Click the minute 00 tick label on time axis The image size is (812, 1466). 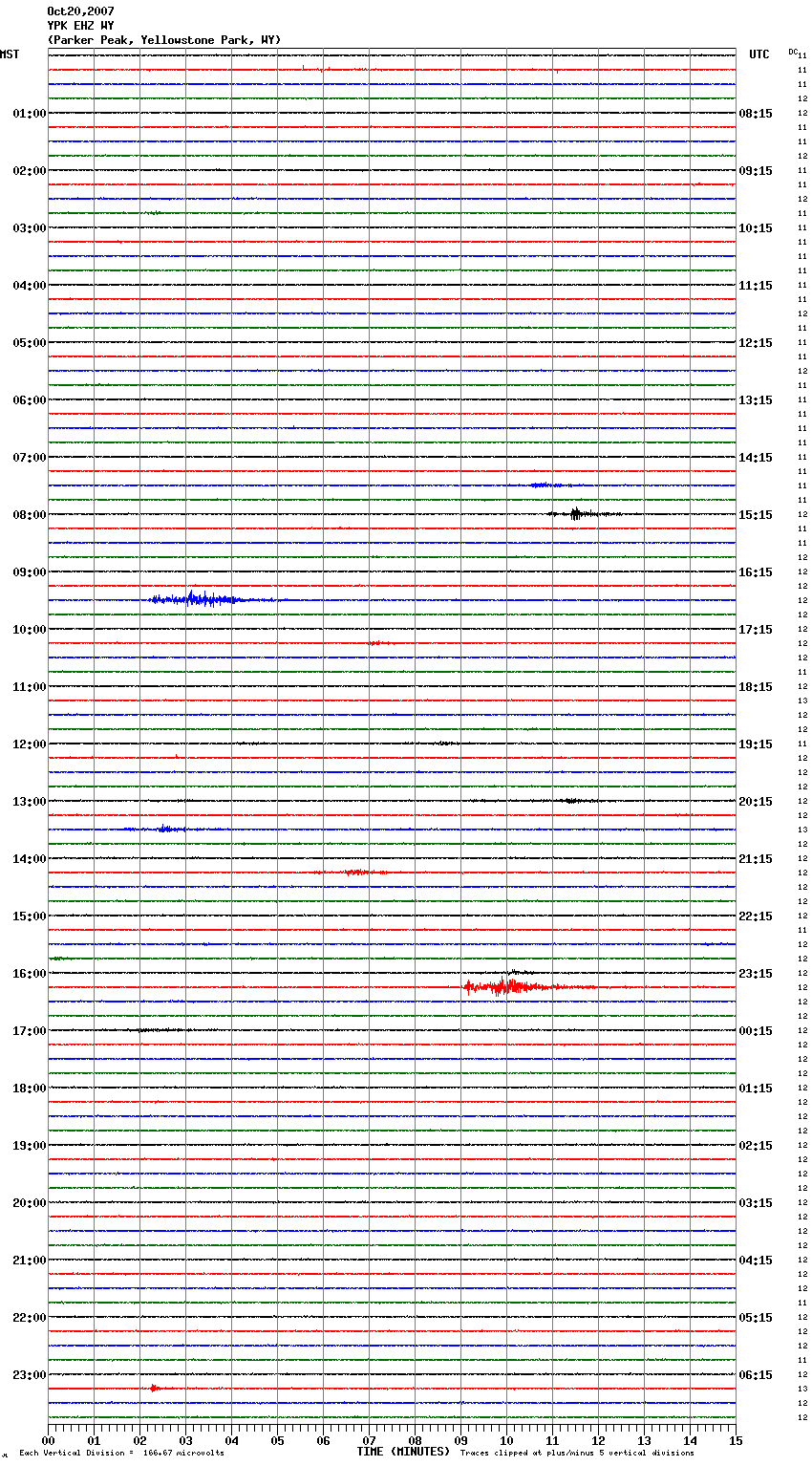(48, 1440)
